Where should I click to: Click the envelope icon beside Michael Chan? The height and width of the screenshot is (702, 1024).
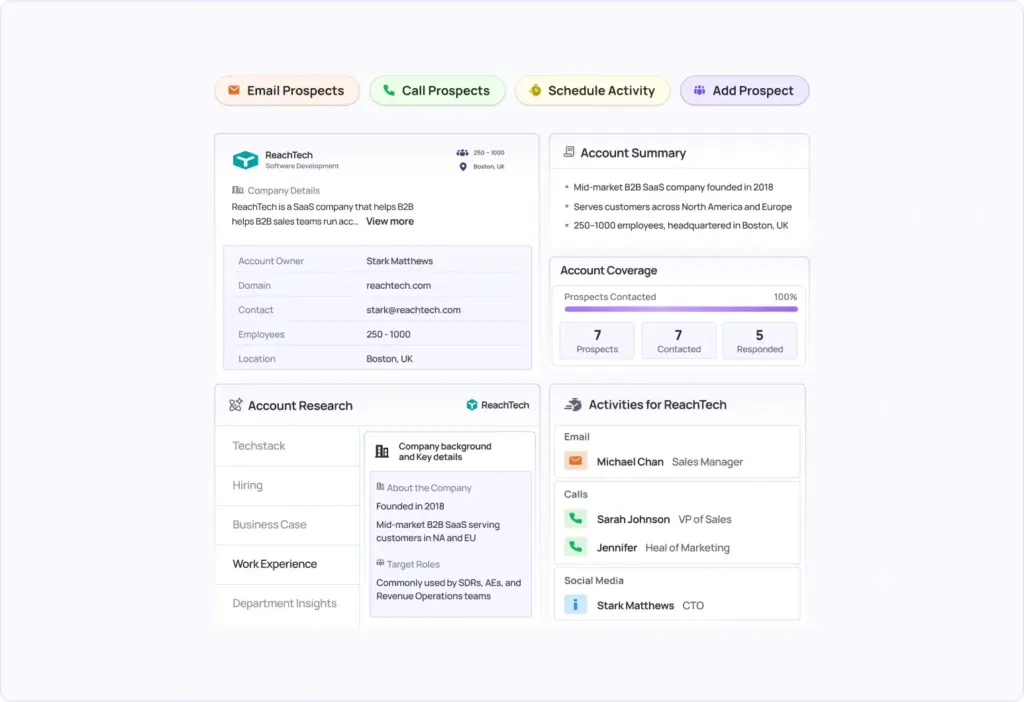(x=575, y=462)
